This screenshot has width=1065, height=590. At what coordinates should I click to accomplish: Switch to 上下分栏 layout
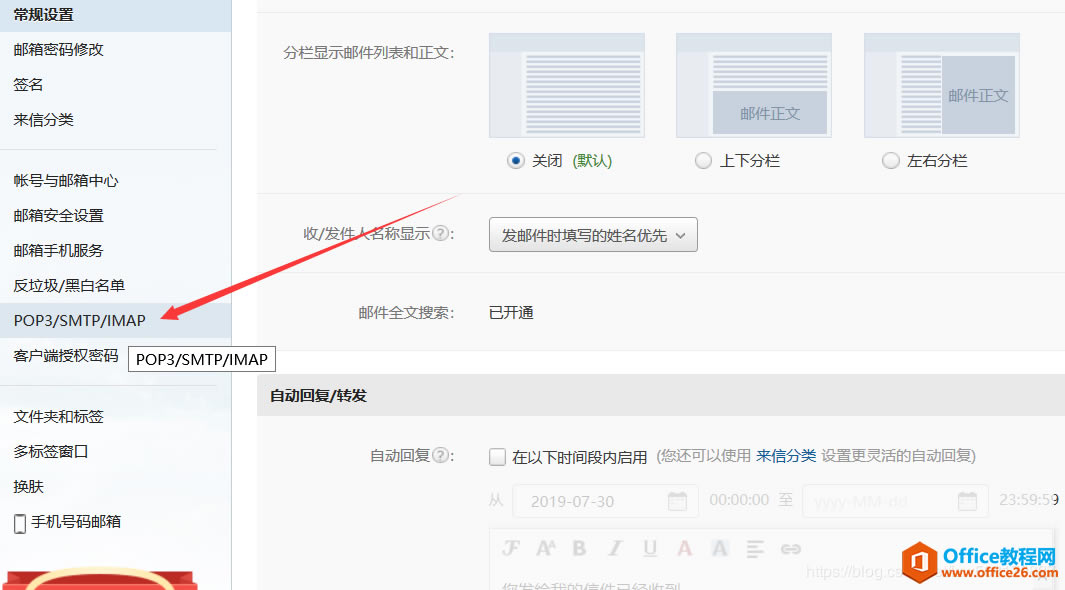703,160
